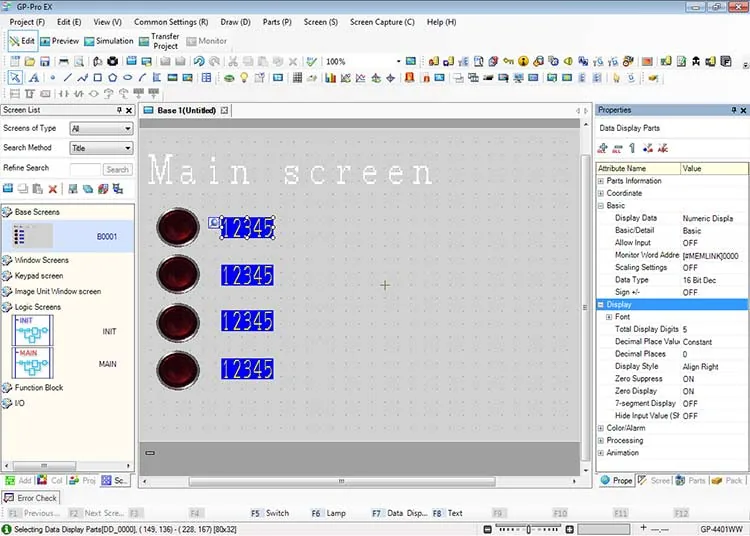Toggle Edit mode button
This screenshot has height=536, width=750.
22,41
